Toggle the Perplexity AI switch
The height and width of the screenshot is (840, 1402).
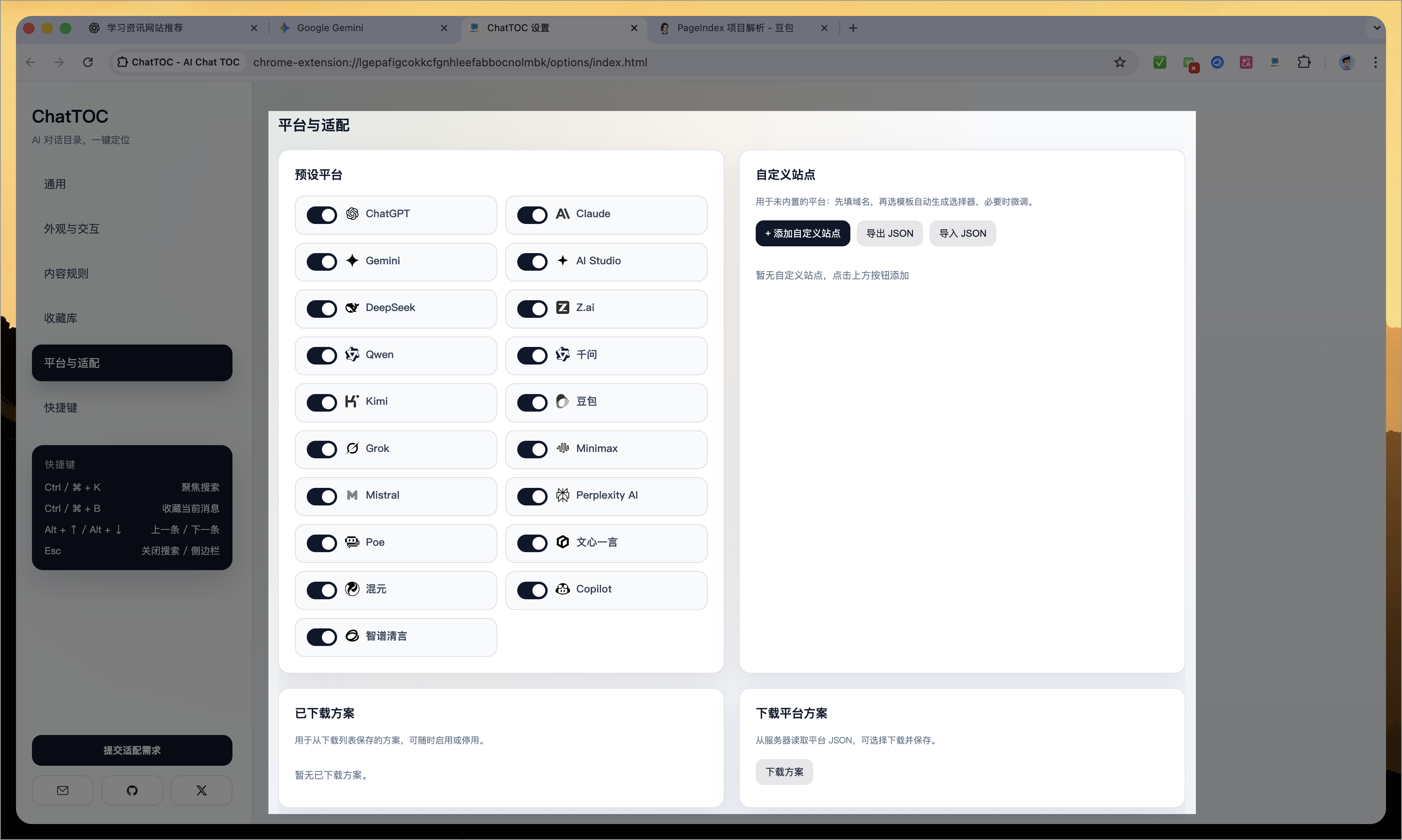click(x=532, y=496)
